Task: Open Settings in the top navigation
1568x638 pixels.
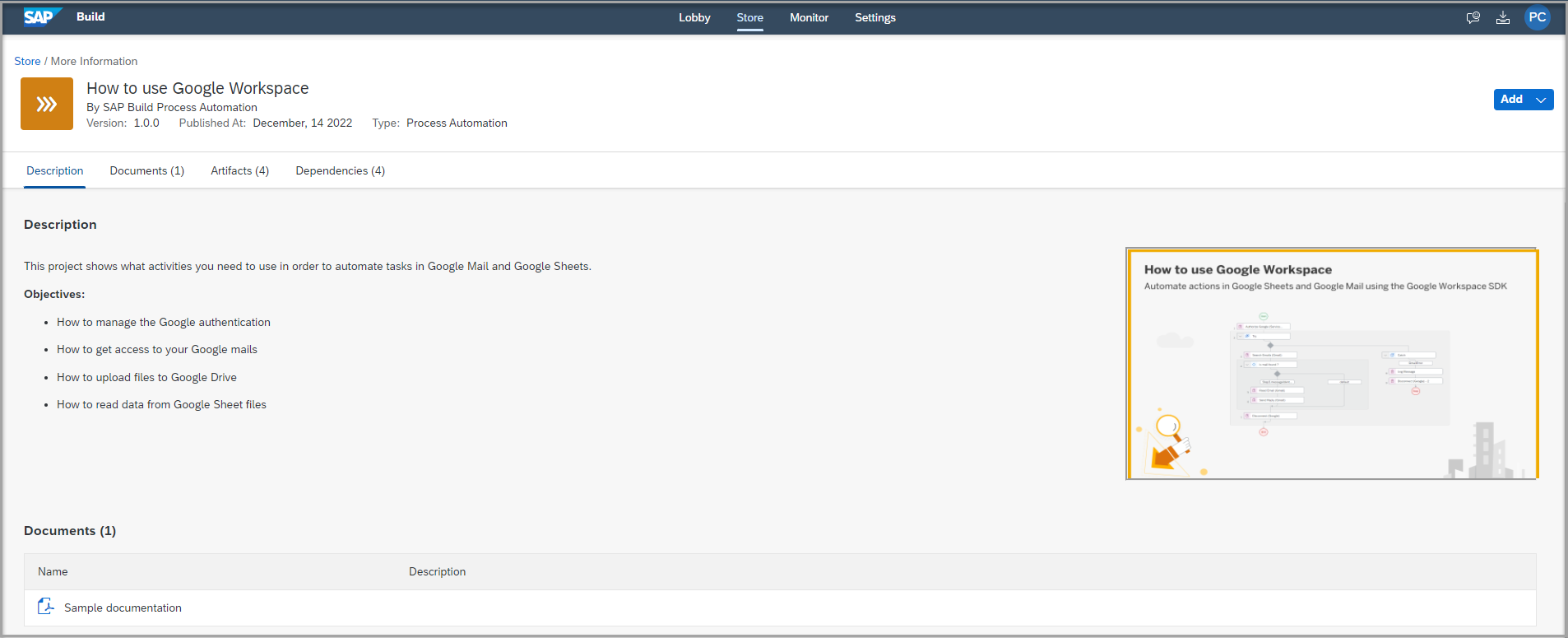Action: pos(875,17)
